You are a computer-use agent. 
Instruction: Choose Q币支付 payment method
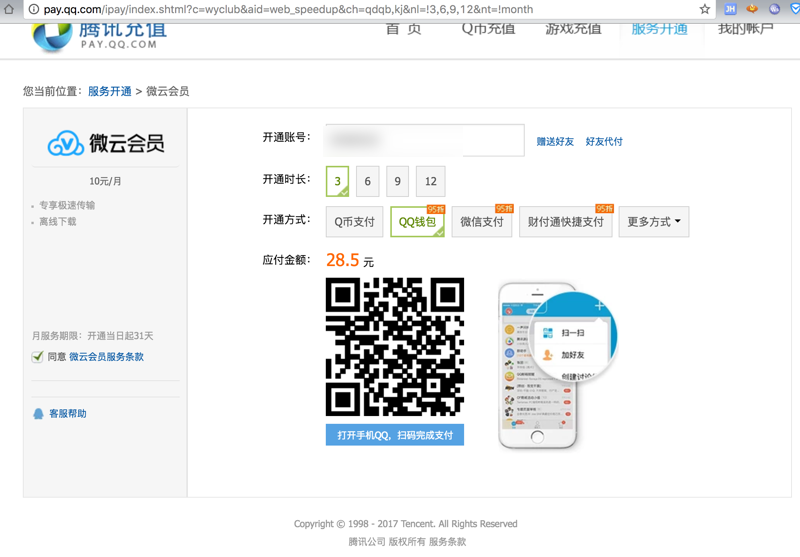(x=355, y=222)
